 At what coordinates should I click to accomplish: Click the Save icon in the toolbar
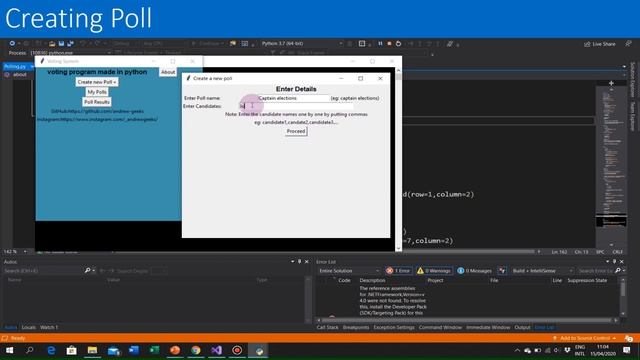tap(61, 43)
